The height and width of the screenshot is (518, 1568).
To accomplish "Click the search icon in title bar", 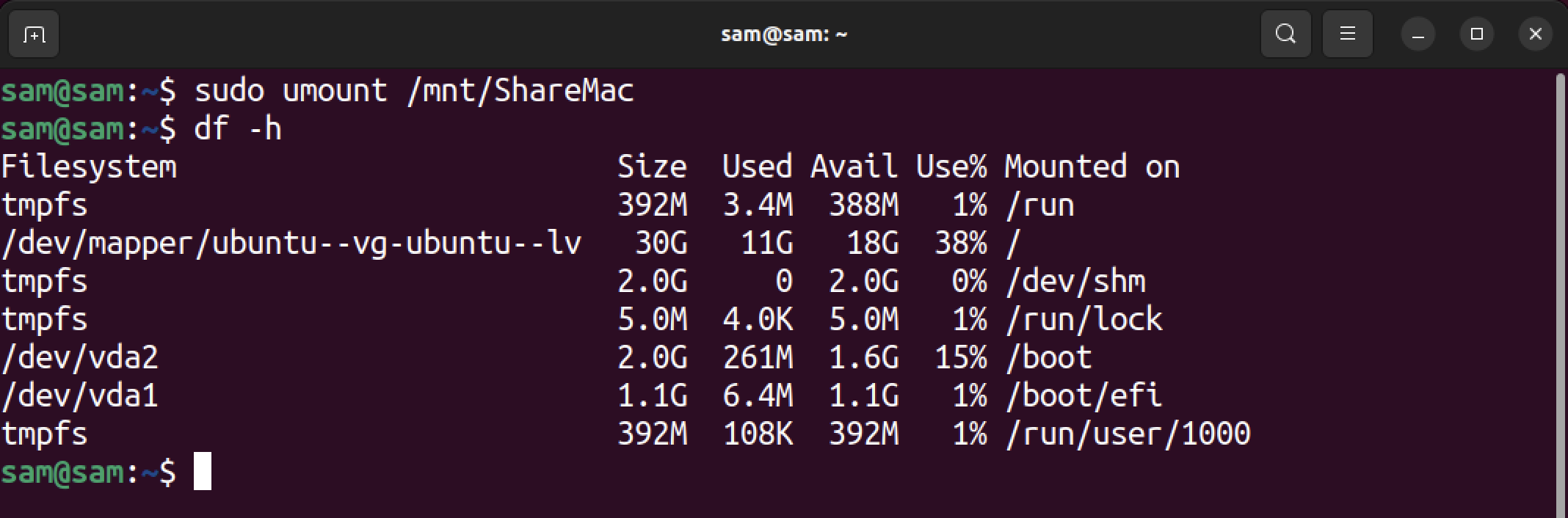I will 1285,34.
